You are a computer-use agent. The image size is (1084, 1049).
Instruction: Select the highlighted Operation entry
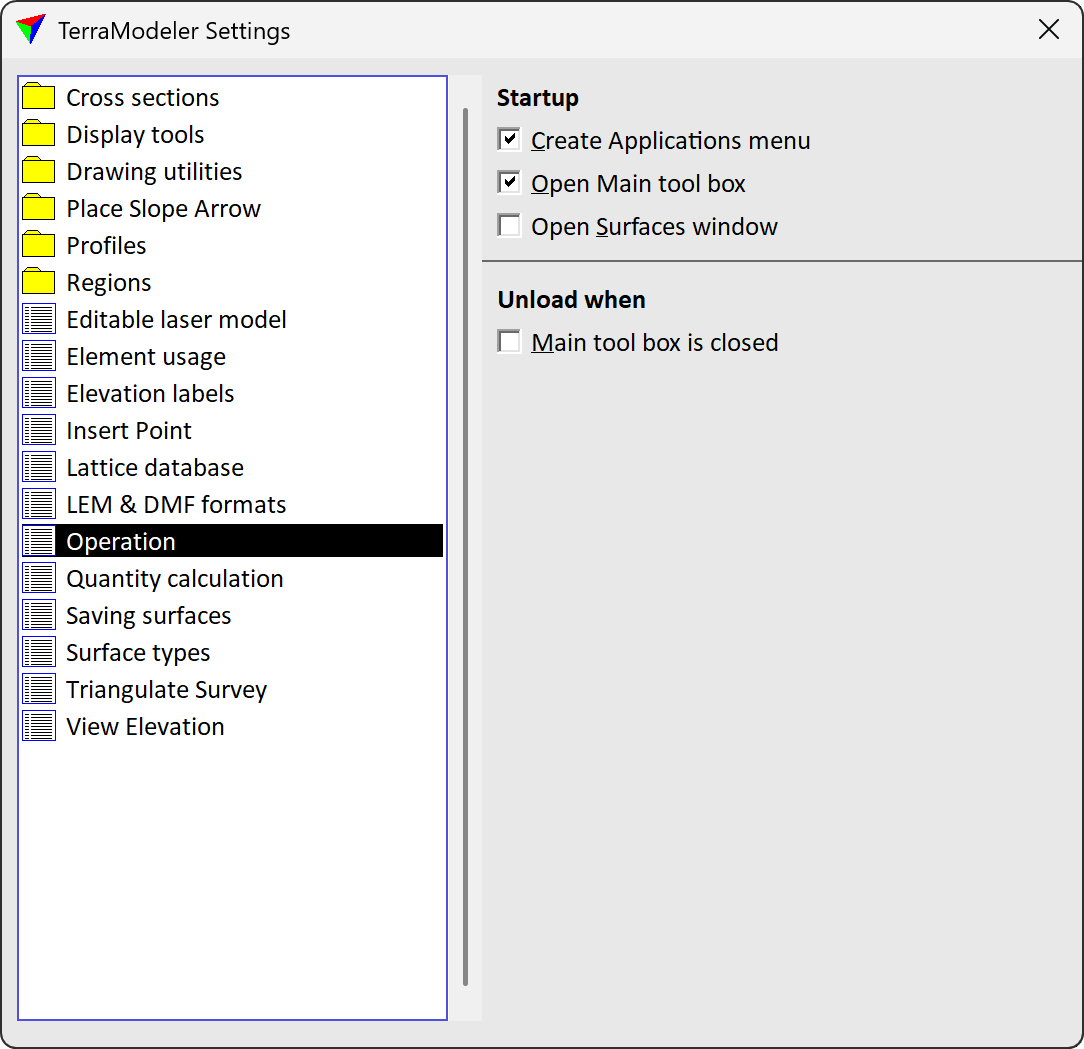tap(232, 541)
